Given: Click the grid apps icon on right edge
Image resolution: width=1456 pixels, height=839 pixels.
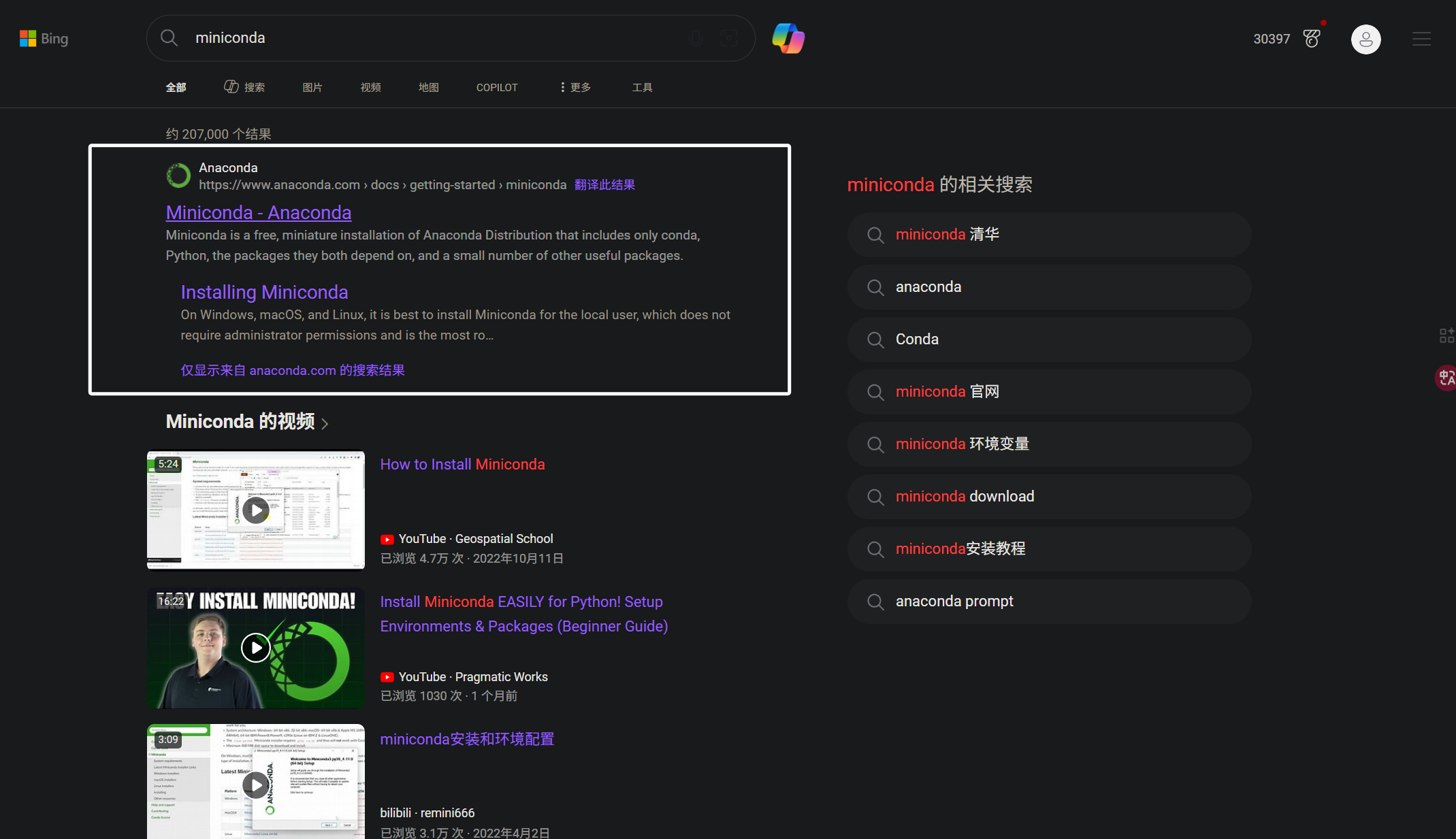Looking at the screenshot, I should pyautogui.click(x=1447, y=335).
